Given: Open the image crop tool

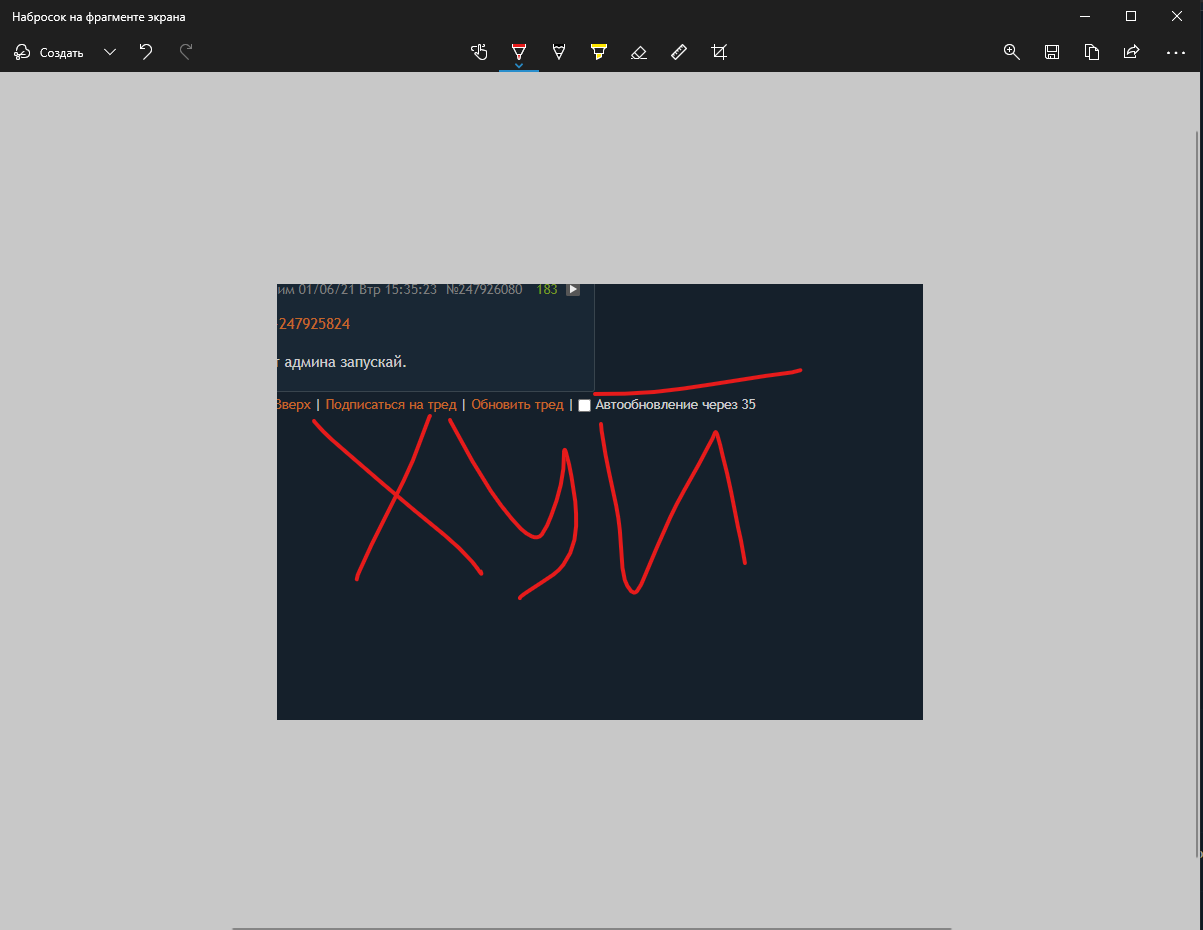Looking at the screenshot, I should point(719,52).
